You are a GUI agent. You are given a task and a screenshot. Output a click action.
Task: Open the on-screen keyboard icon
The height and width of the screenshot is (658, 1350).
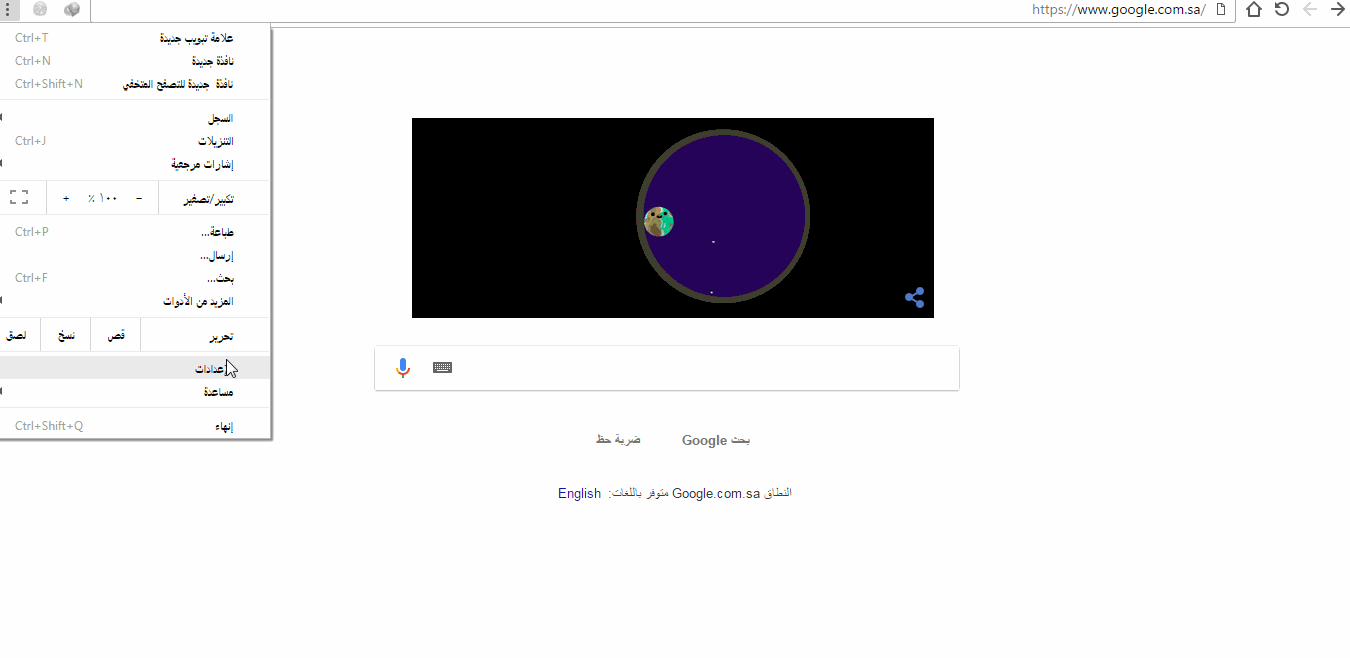442,368
